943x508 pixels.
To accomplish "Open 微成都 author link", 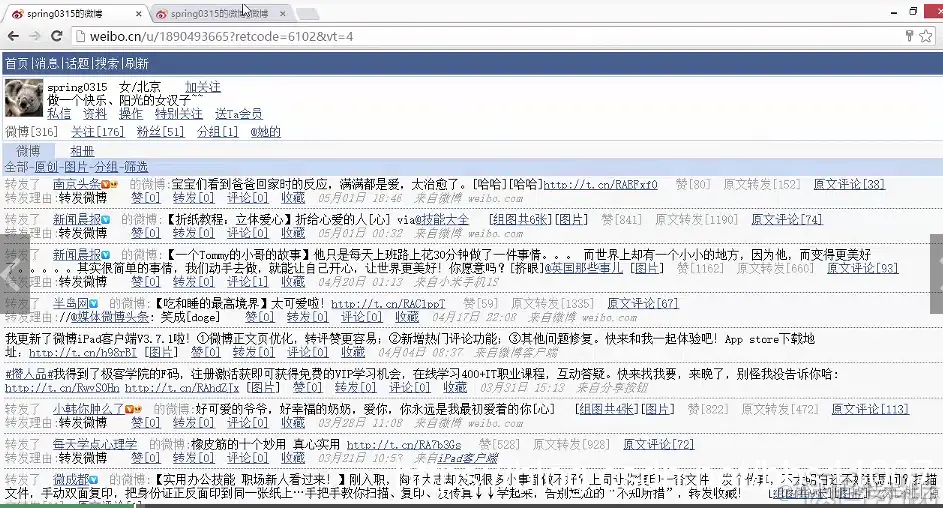I will click(70, 480).
